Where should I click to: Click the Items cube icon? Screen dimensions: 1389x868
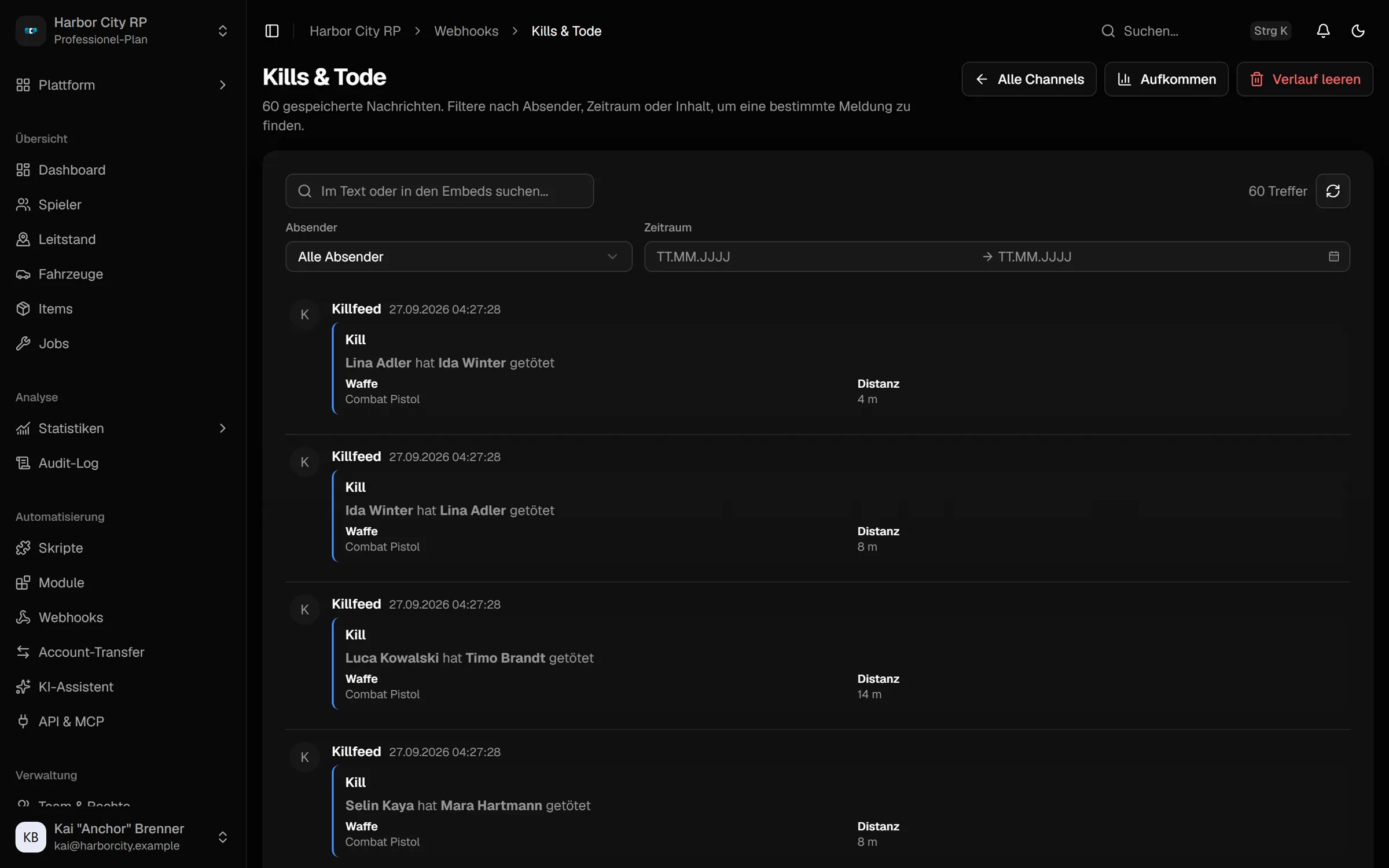click(x=23, y=308)
